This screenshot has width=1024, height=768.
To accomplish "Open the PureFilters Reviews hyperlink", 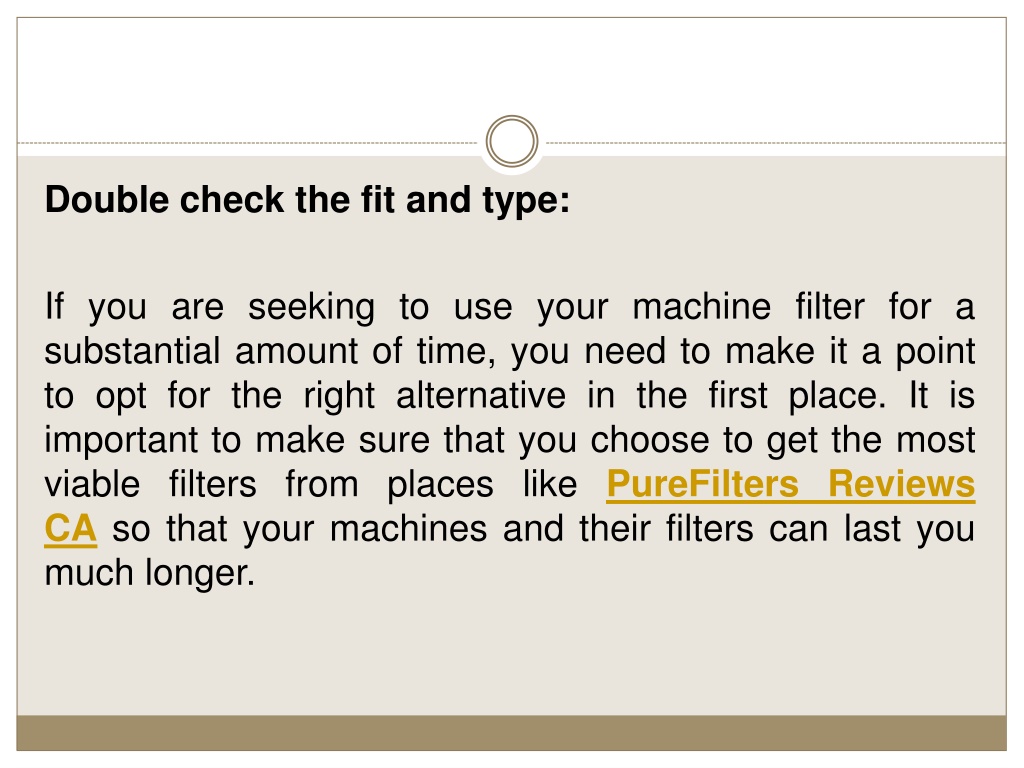I will tap(790, 485).
